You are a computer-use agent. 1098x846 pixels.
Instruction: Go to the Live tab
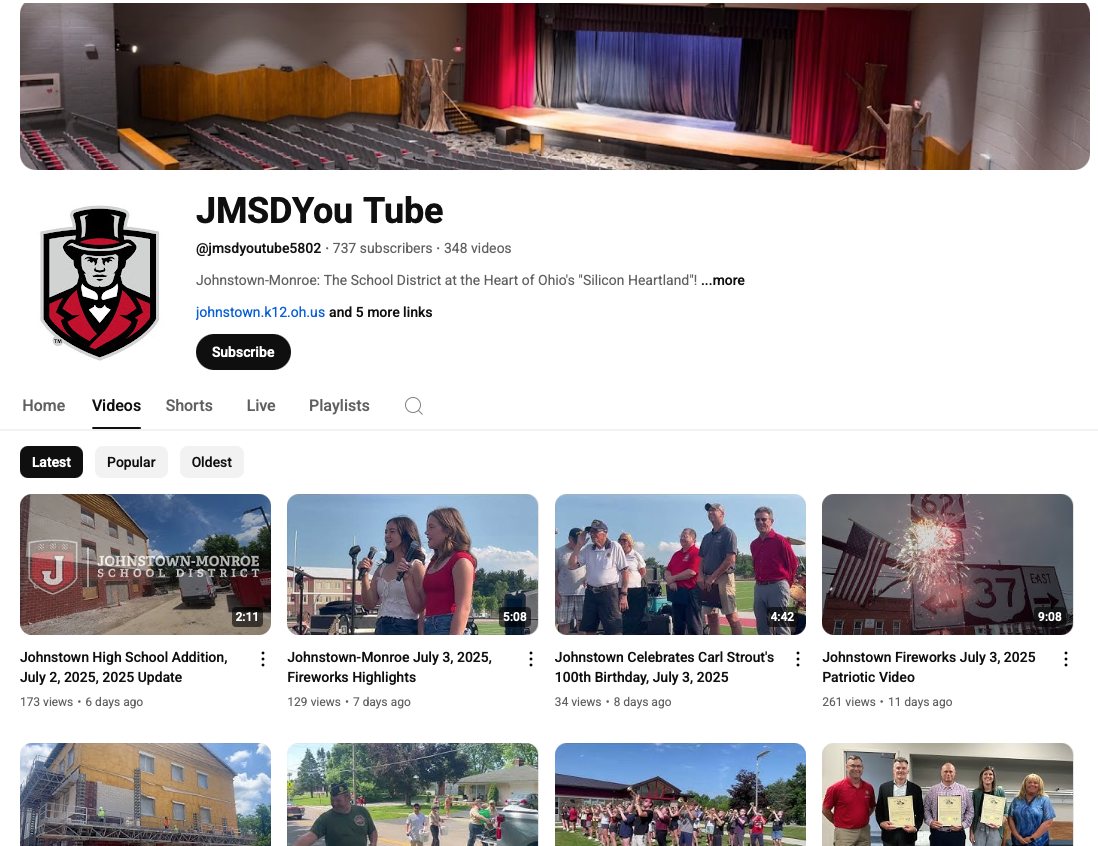260,405
